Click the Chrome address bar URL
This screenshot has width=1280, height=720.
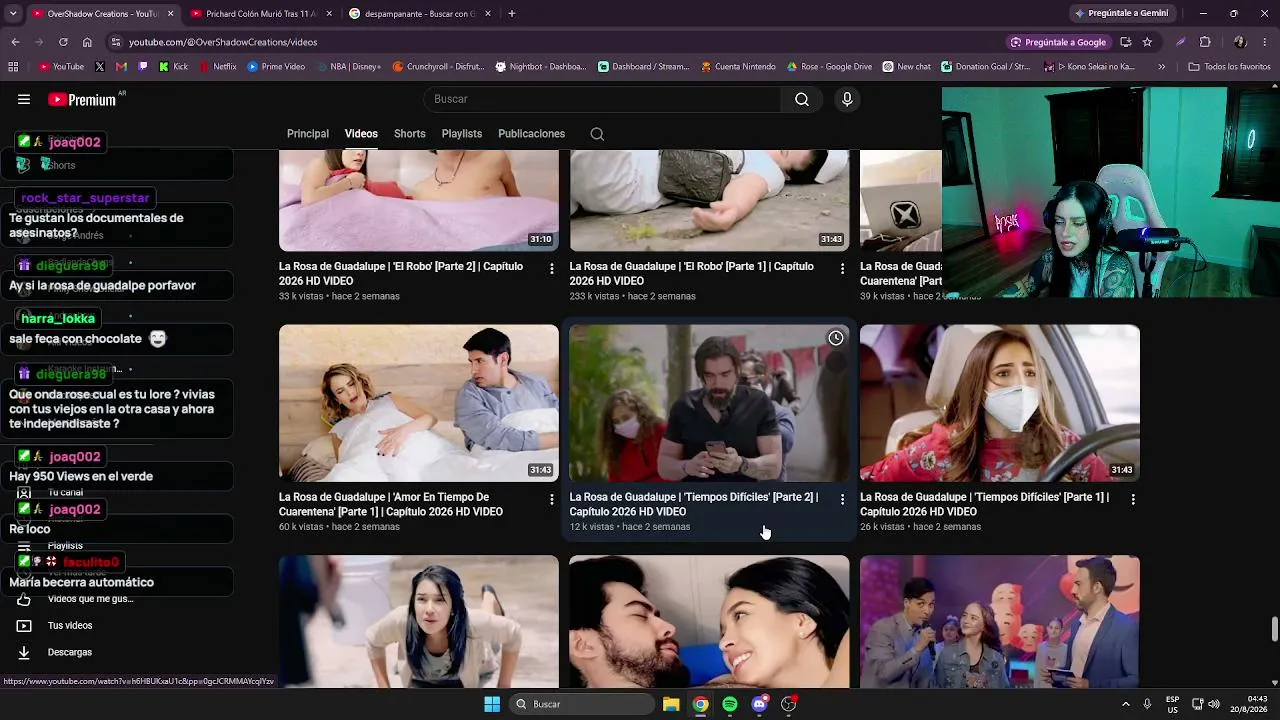(x=223, y=42)
